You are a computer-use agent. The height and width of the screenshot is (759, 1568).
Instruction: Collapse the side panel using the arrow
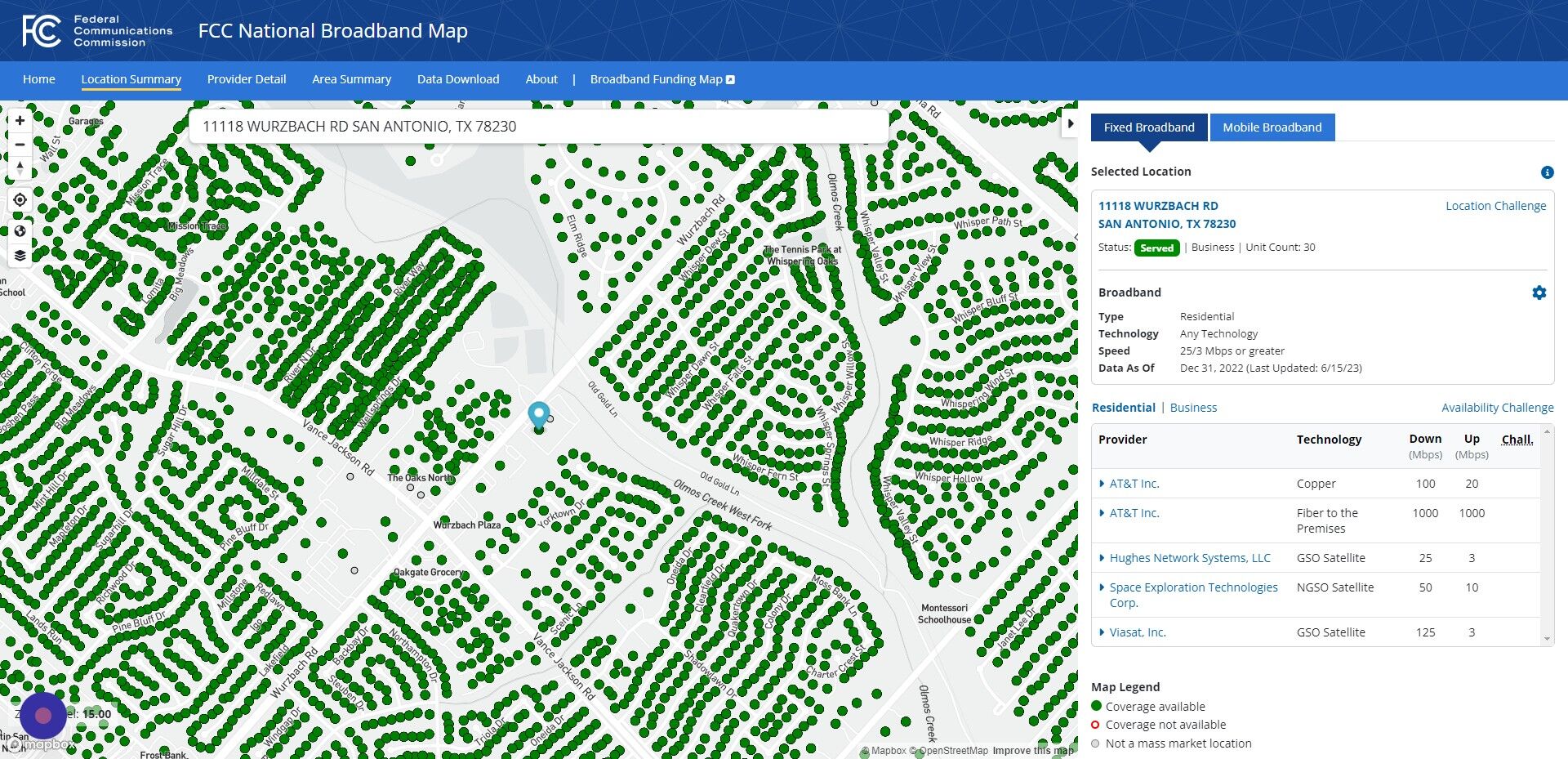click(1070, 124)
